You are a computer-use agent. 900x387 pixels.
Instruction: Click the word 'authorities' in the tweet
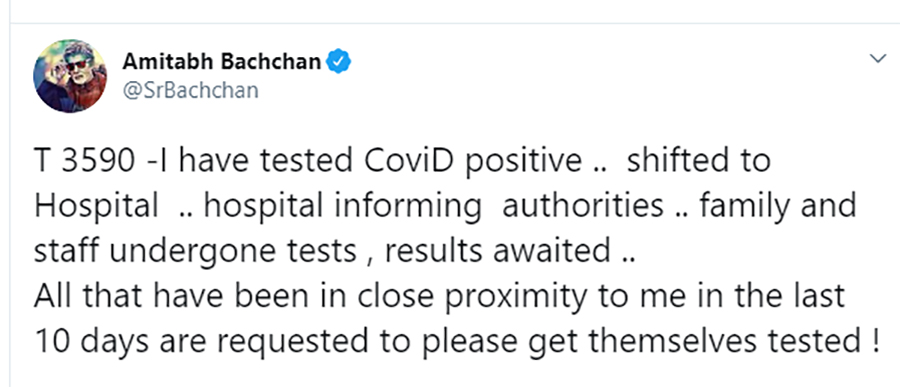[x=583, y=207]
